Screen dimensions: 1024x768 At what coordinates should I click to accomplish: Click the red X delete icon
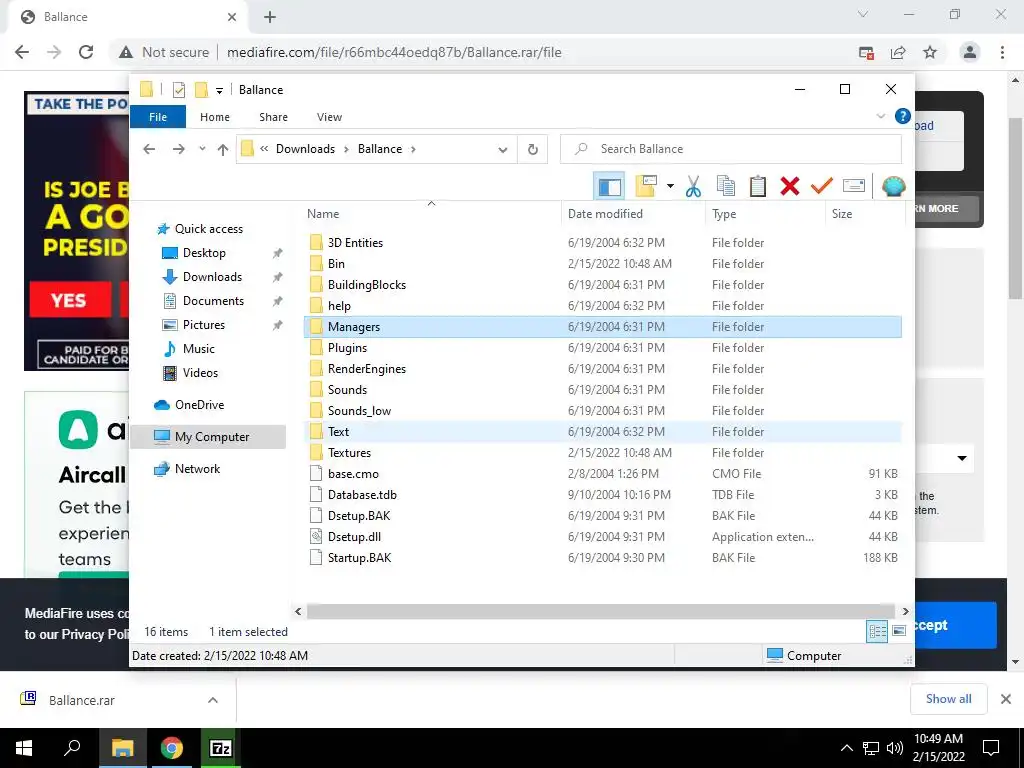click(790, 187)
